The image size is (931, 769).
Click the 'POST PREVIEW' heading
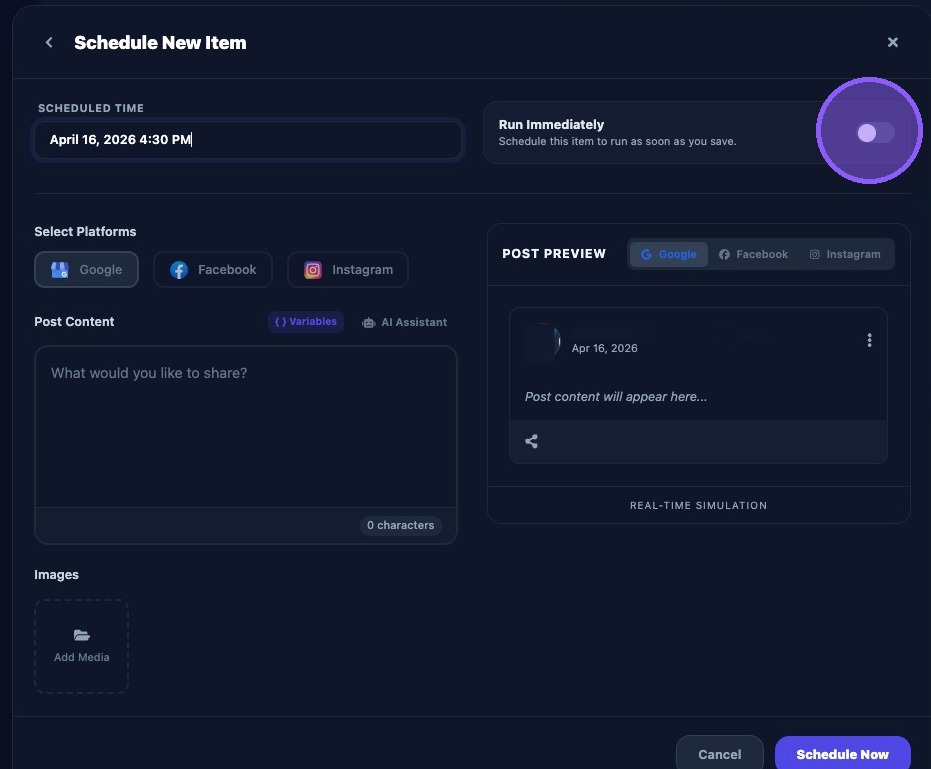coord(554,254)
